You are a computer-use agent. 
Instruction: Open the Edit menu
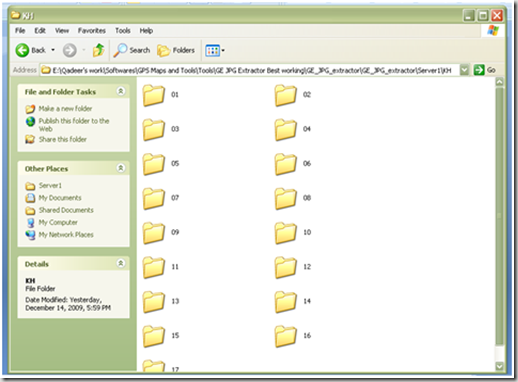40,31
